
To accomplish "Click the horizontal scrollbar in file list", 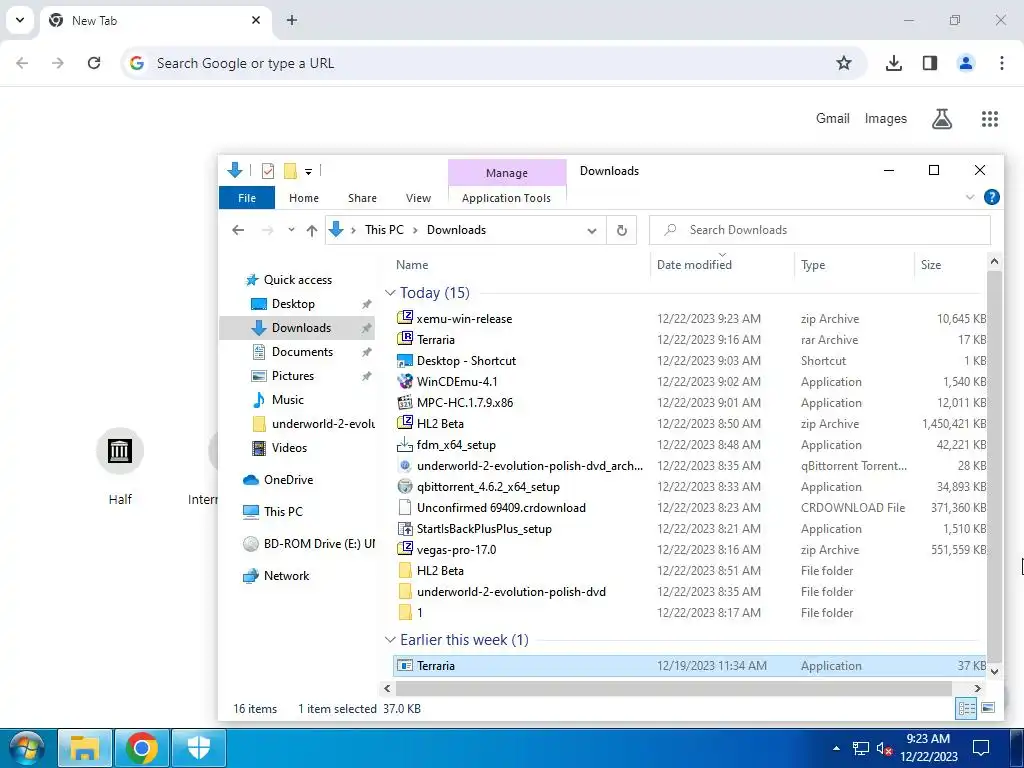I will 673,688.
